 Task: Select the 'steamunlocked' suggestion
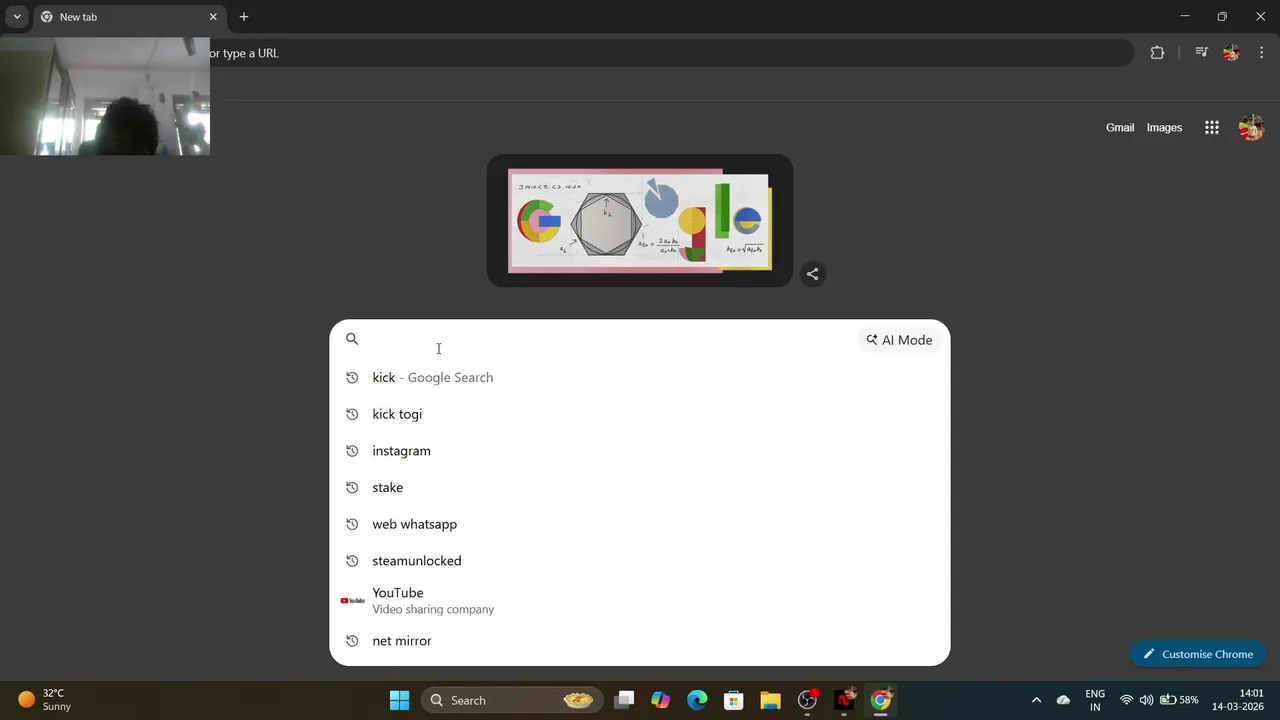pyautogui.click(x=640, y=561)
